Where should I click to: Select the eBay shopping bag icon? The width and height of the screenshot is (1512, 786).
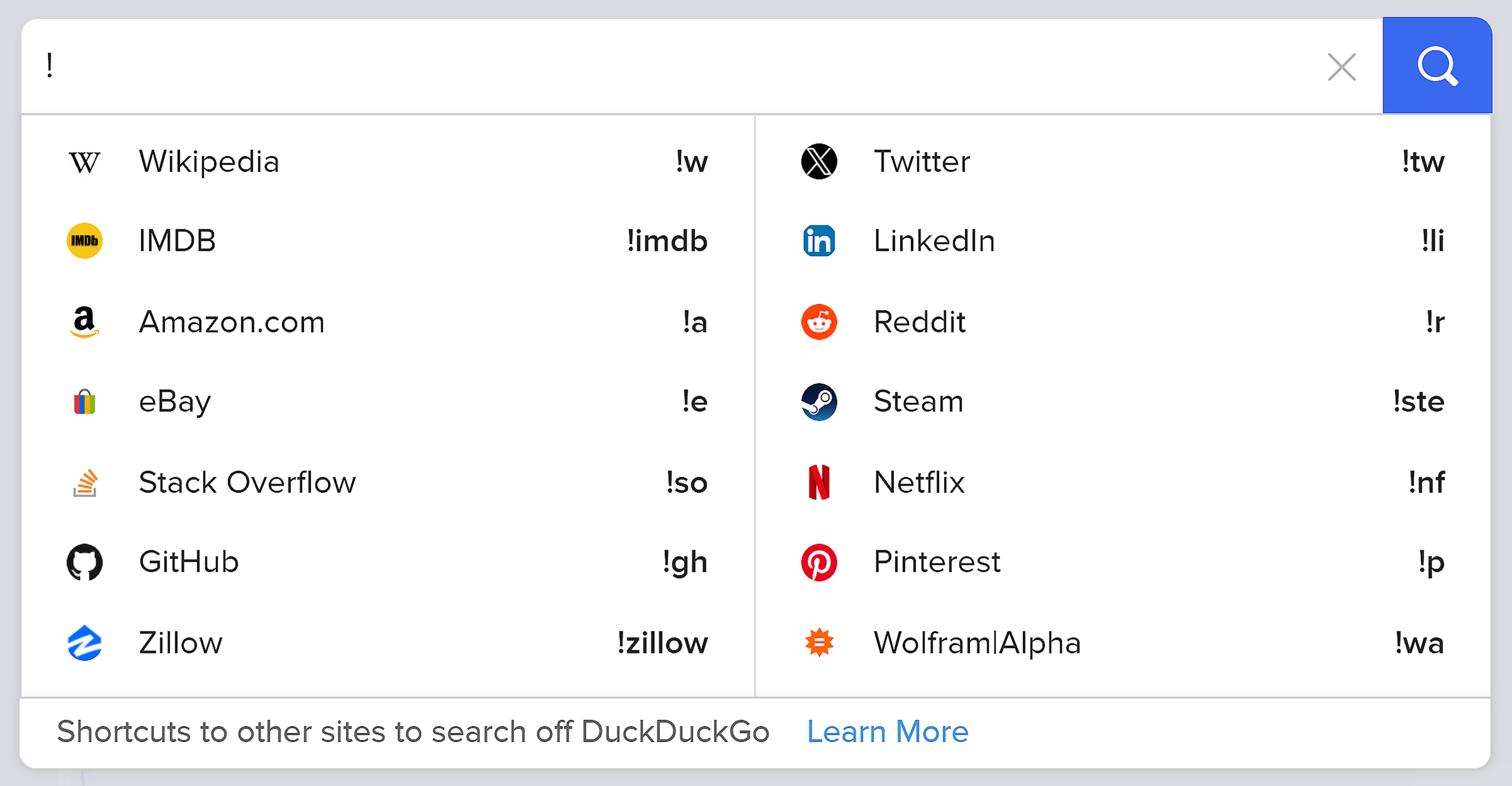[85, 401]
